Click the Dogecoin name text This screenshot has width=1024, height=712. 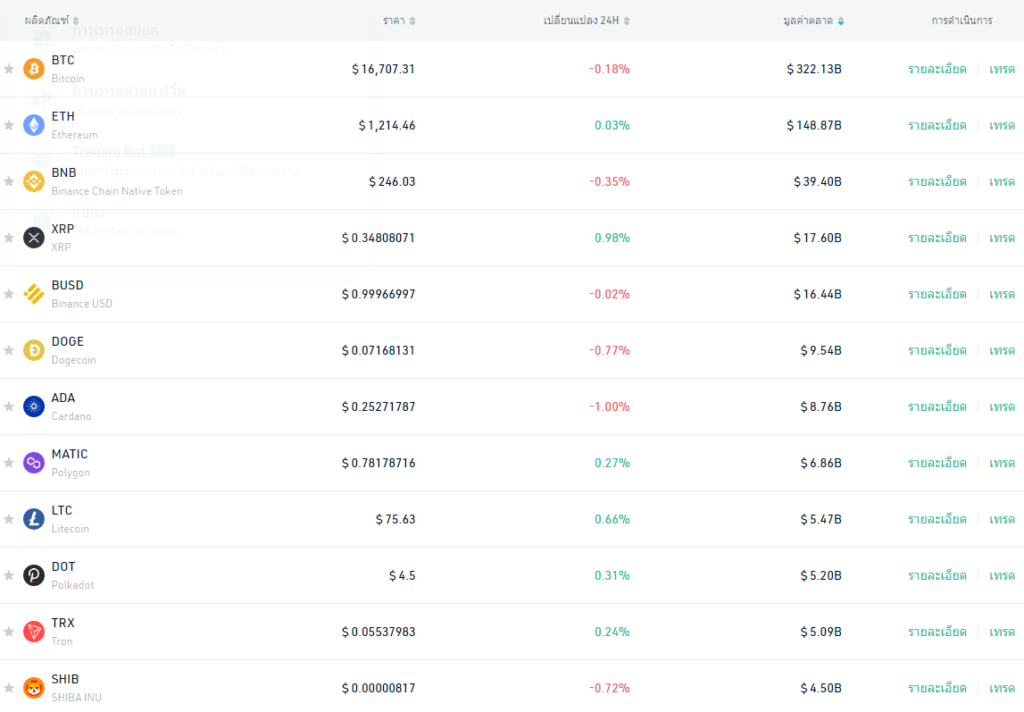coord(74,360)
